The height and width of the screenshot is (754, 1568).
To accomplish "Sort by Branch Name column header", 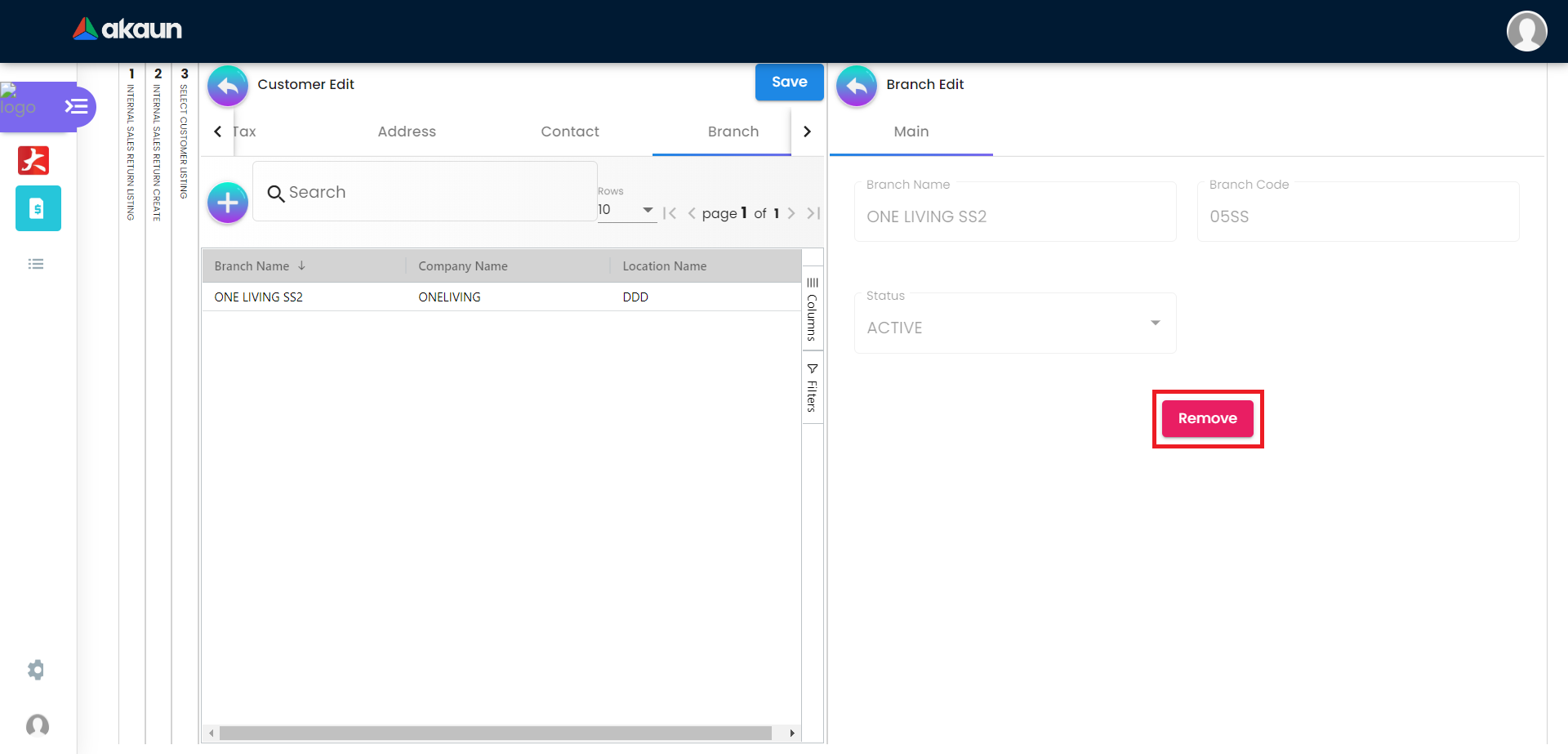I will (252, 266).
